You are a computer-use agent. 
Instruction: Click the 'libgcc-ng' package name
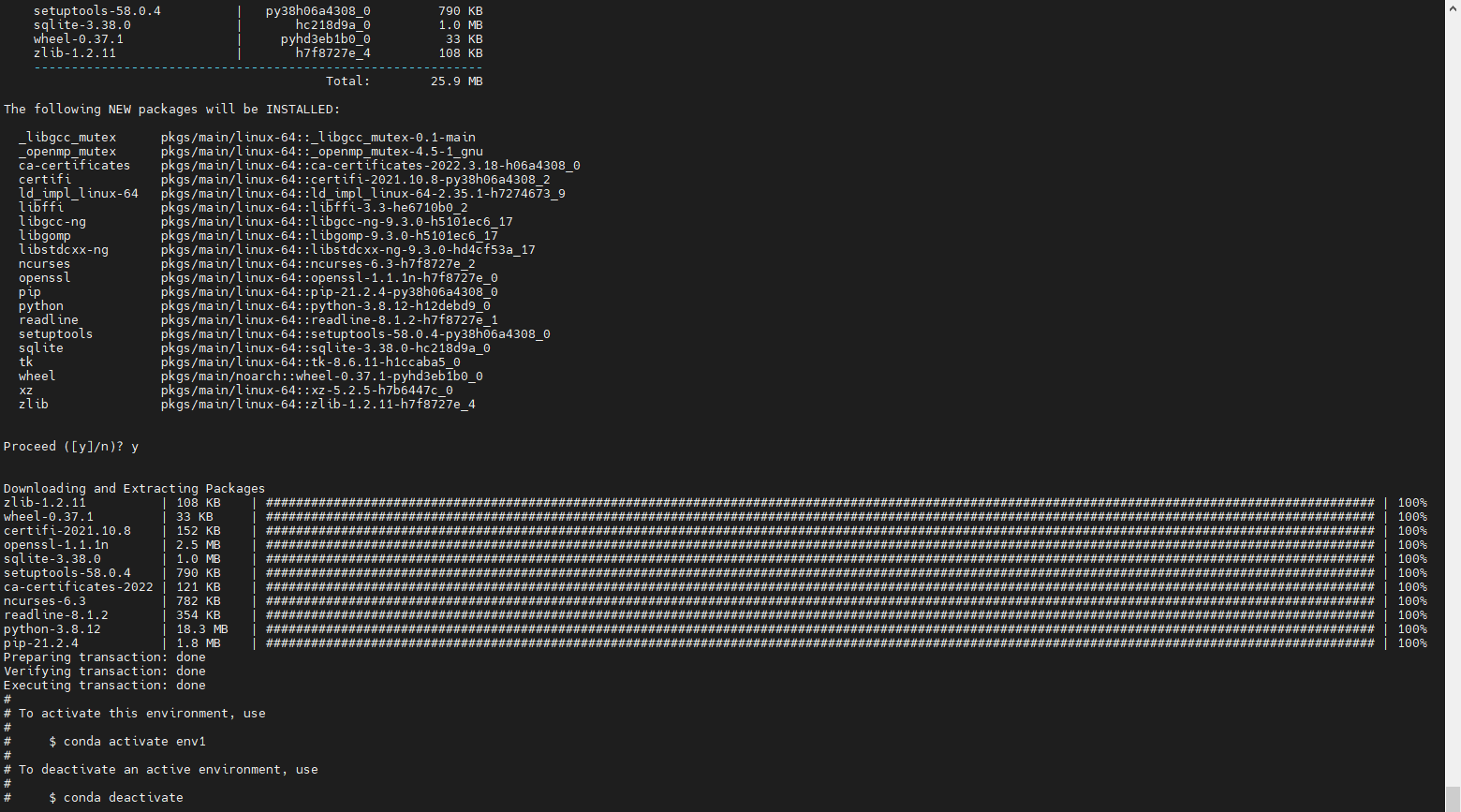pos(52,222)
